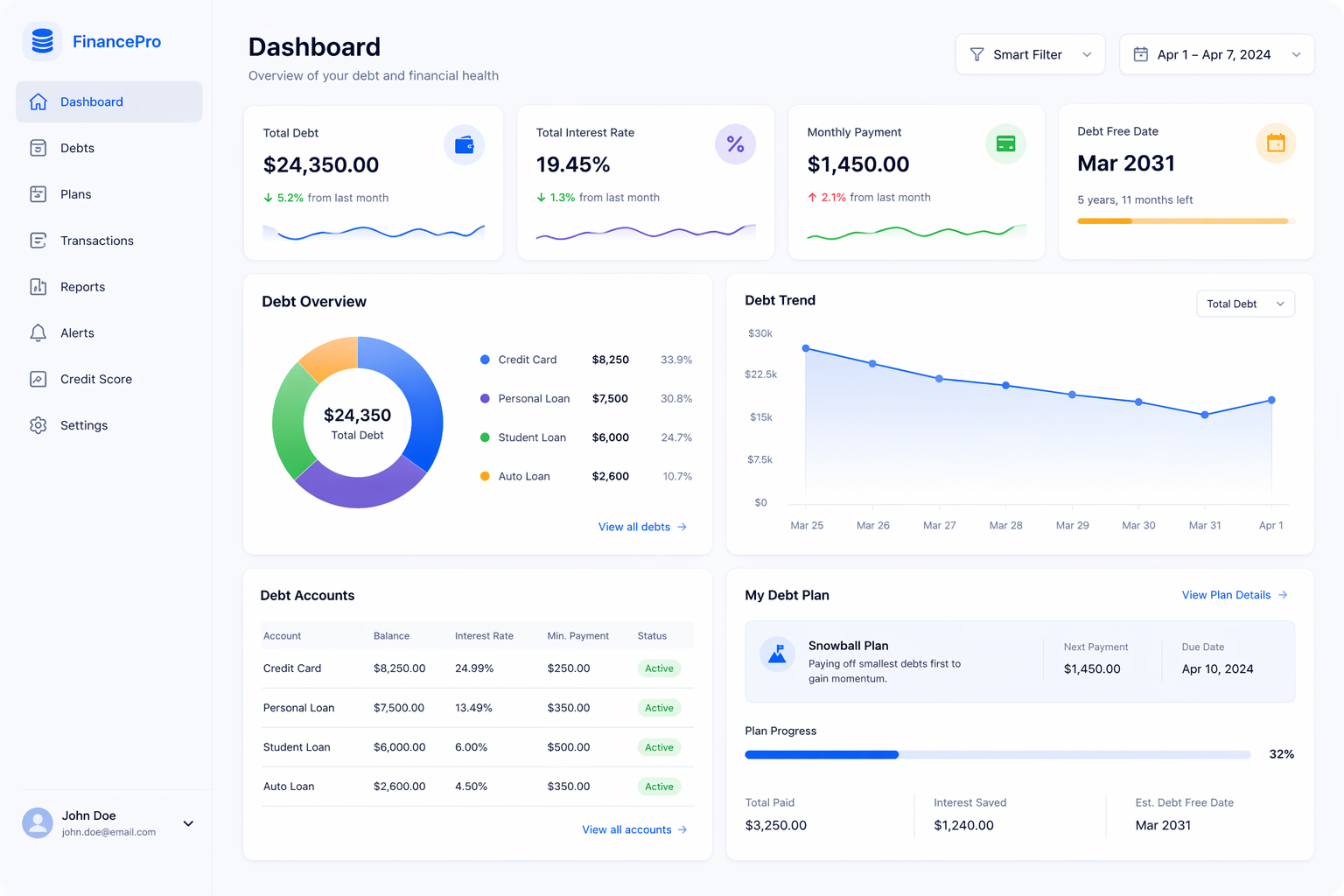Expand the Total Debt chart selector

(x=1245, y=304)
